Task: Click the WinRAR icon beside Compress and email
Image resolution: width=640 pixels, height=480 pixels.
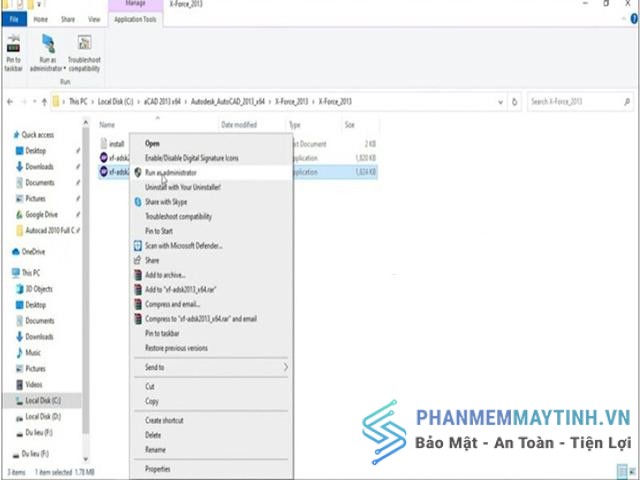Action: pos(138,304)
